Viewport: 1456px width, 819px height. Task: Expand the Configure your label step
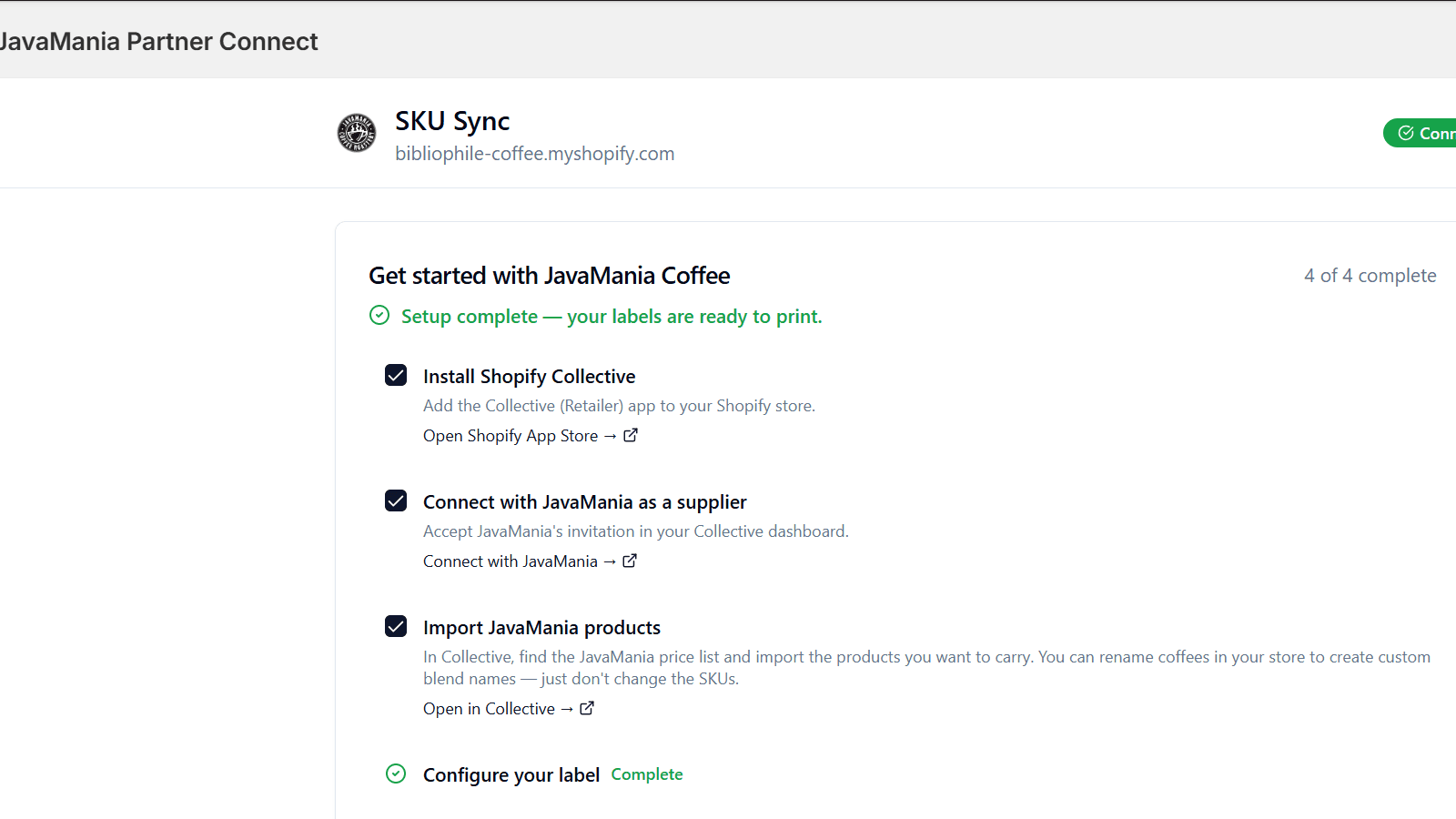pyautogui.click(x=511, y=774)
